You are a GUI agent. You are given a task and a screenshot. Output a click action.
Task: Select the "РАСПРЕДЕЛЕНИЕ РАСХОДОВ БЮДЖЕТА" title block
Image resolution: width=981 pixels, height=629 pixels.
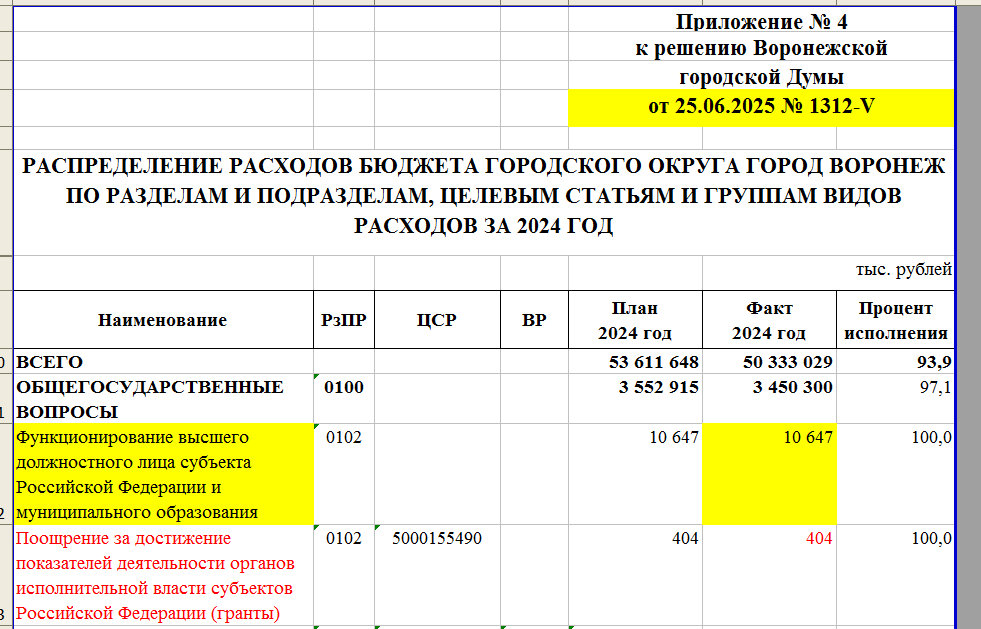483,196
